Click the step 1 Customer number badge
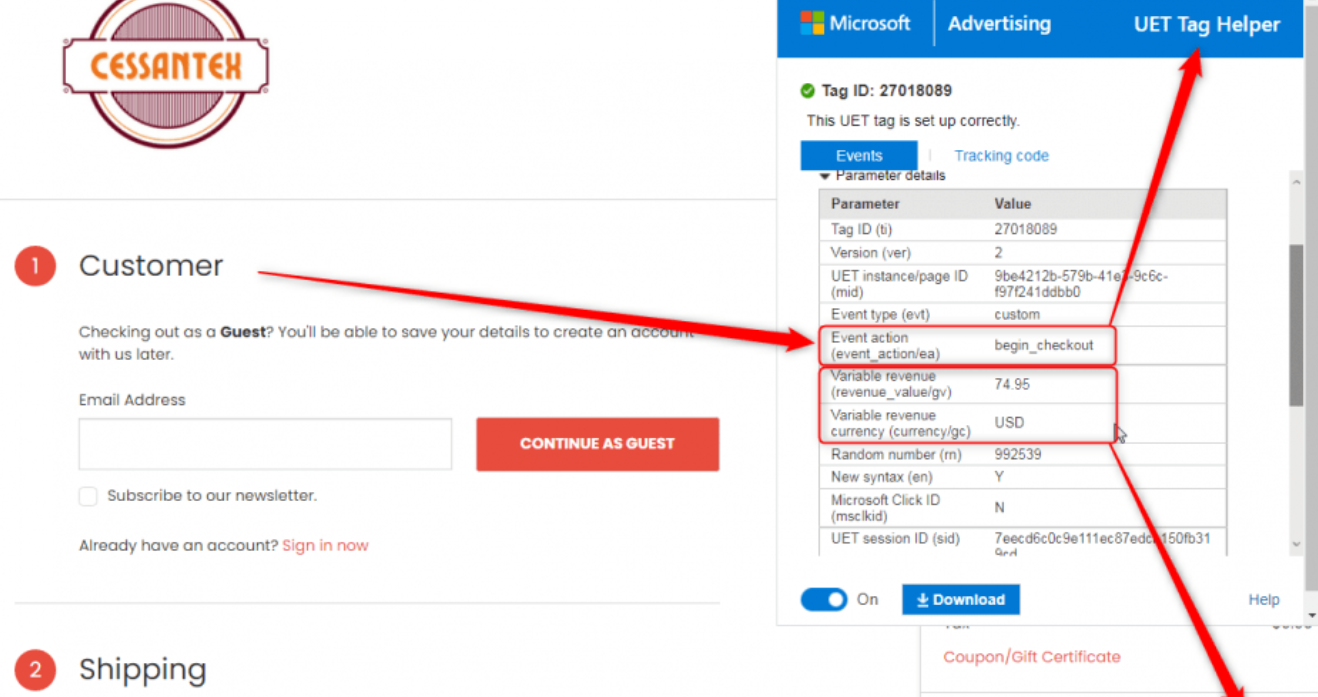 click(x=35, y=266)
